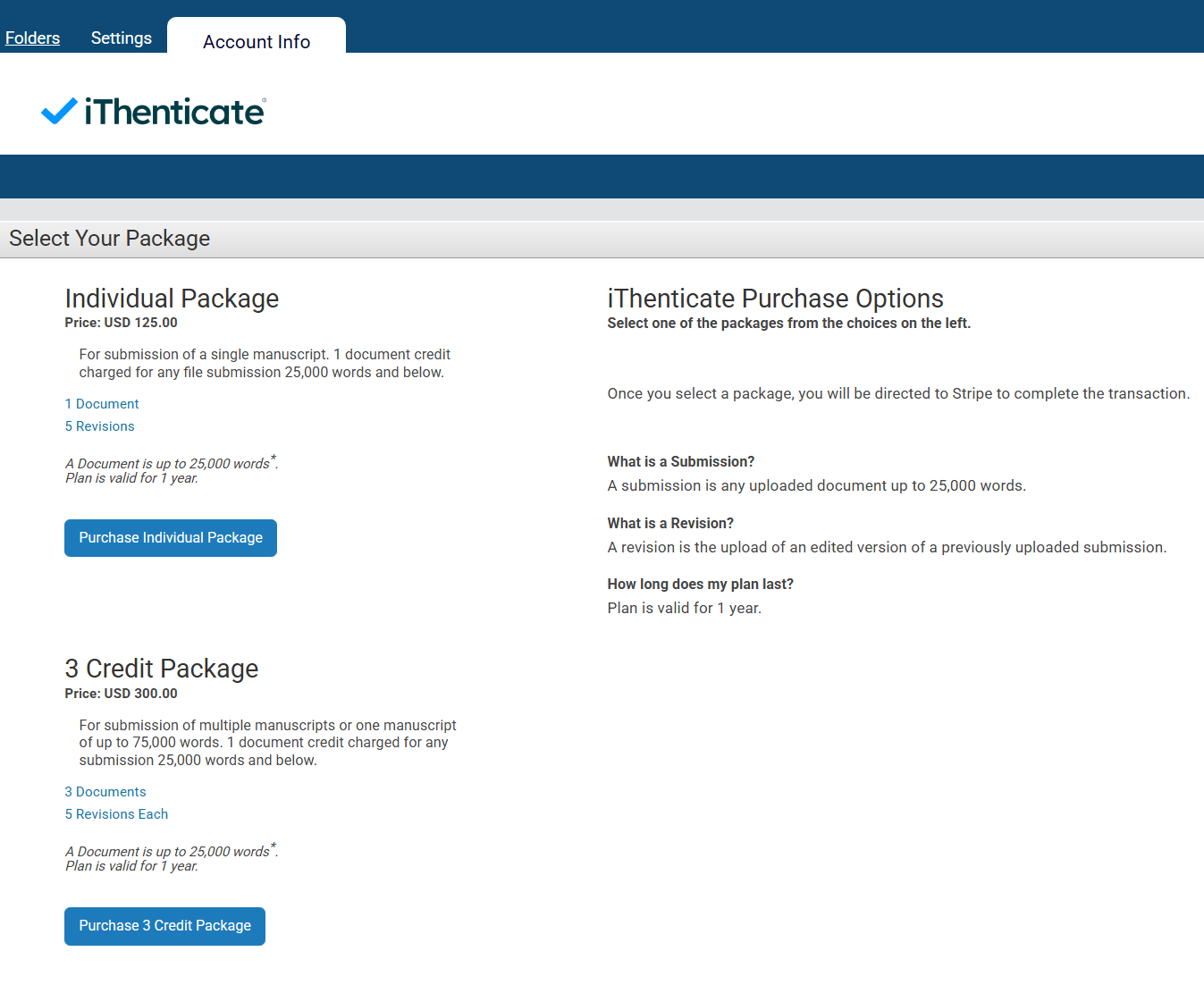Click the Individual Package heading
Screen dimensions: 1204x1002
click(172, 299)
